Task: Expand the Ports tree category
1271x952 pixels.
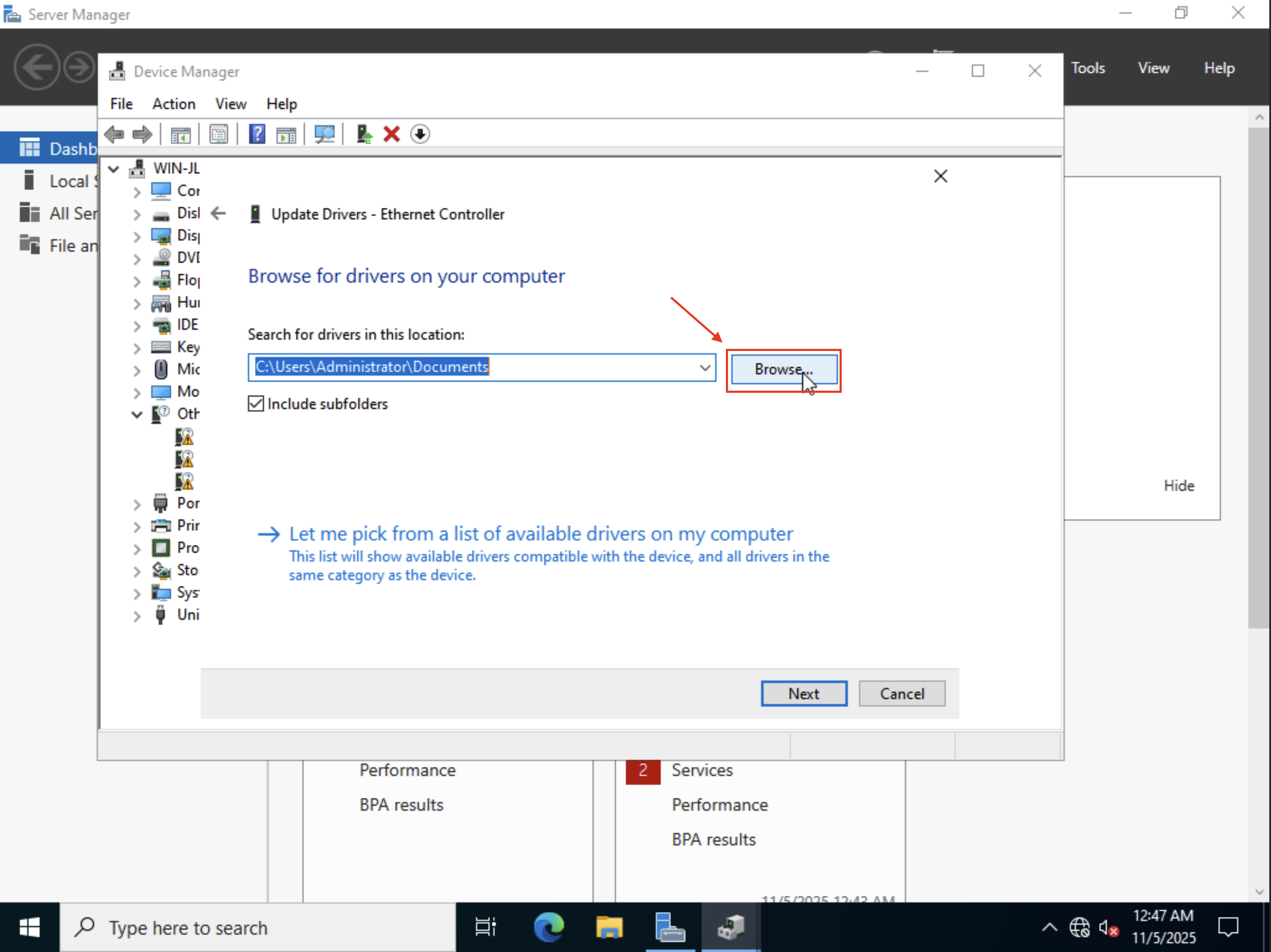Action: [137, 504]
